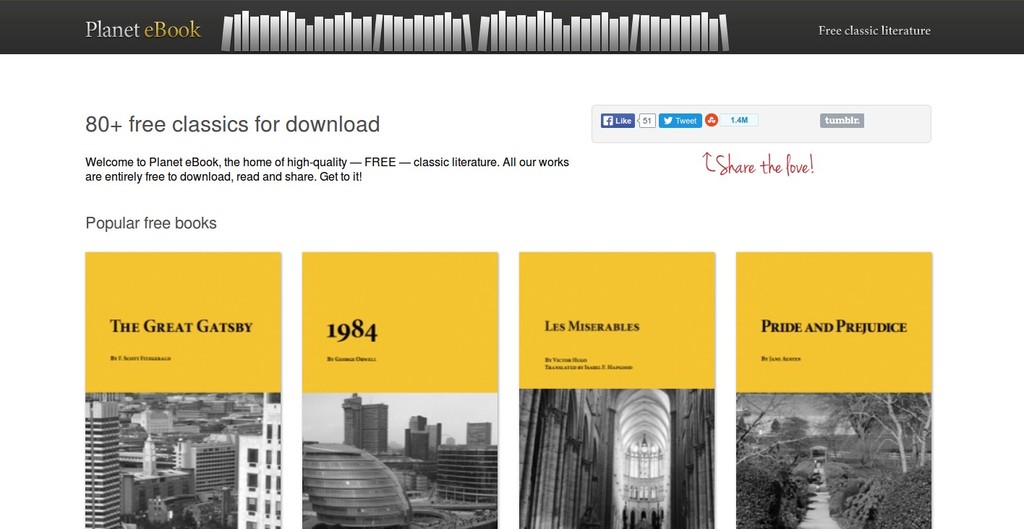Click the cathedral interior photo on Les Miserables
Image resolution: width=1024 pixels, height=529 pixels.
[x=617, y=460]
